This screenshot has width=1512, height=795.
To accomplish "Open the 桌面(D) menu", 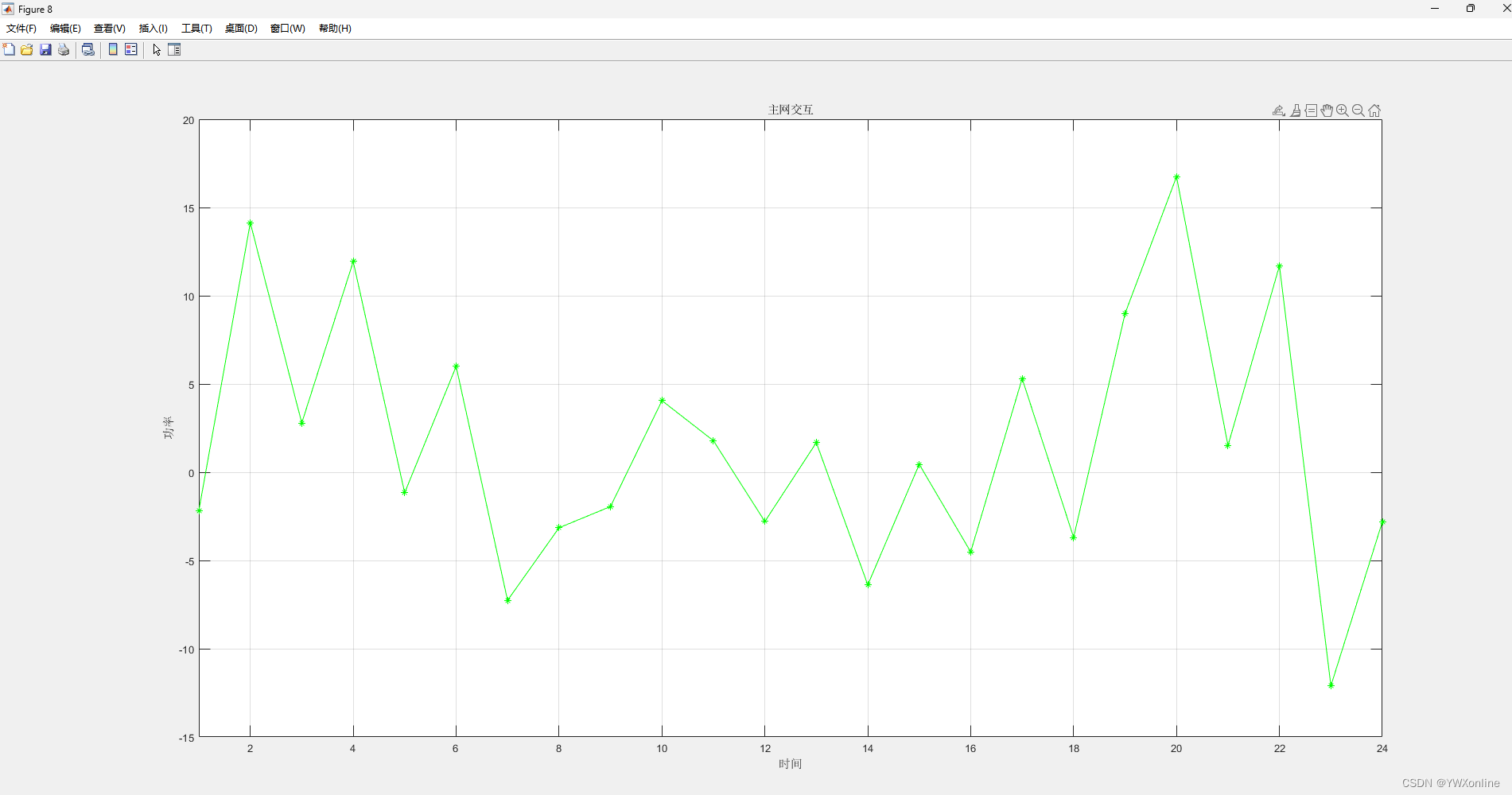I will click(x=241, y=28).
